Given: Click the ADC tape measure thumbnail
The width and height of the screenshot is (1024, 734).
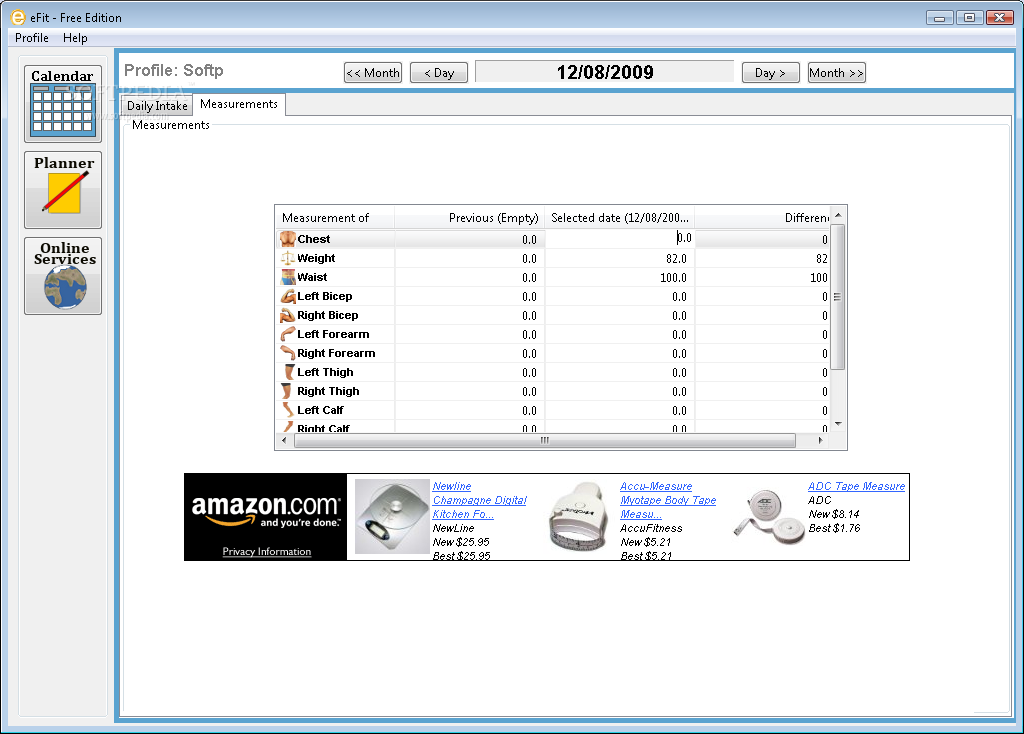Looking at the screenshot, I should point(771,517).
